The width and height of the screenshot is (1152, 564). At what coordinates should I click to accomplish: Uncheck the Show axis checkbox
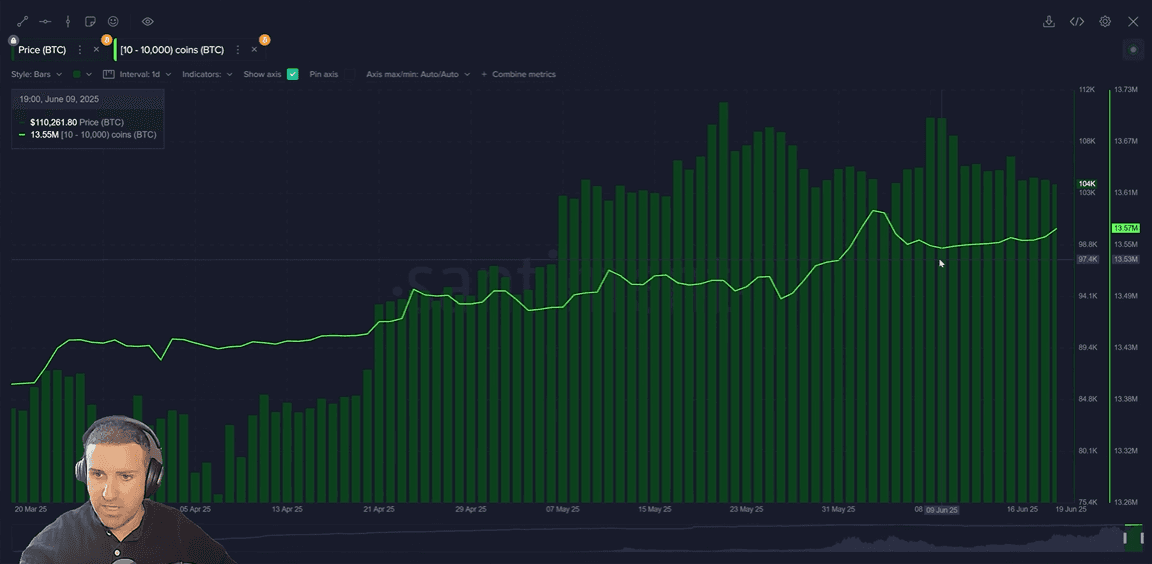point(293,74)
